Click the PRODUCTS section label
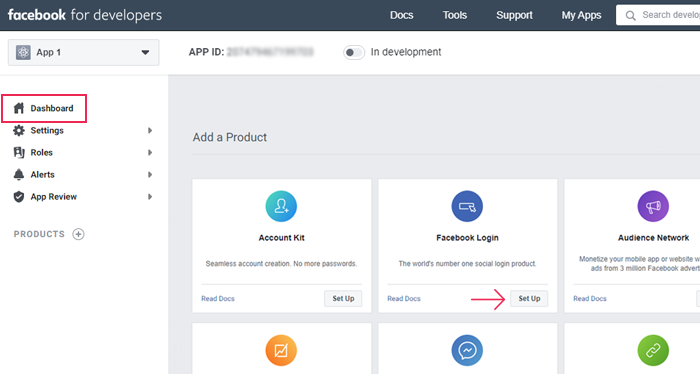700x374 pixels. pyautogui.click(x=39, y=234)
